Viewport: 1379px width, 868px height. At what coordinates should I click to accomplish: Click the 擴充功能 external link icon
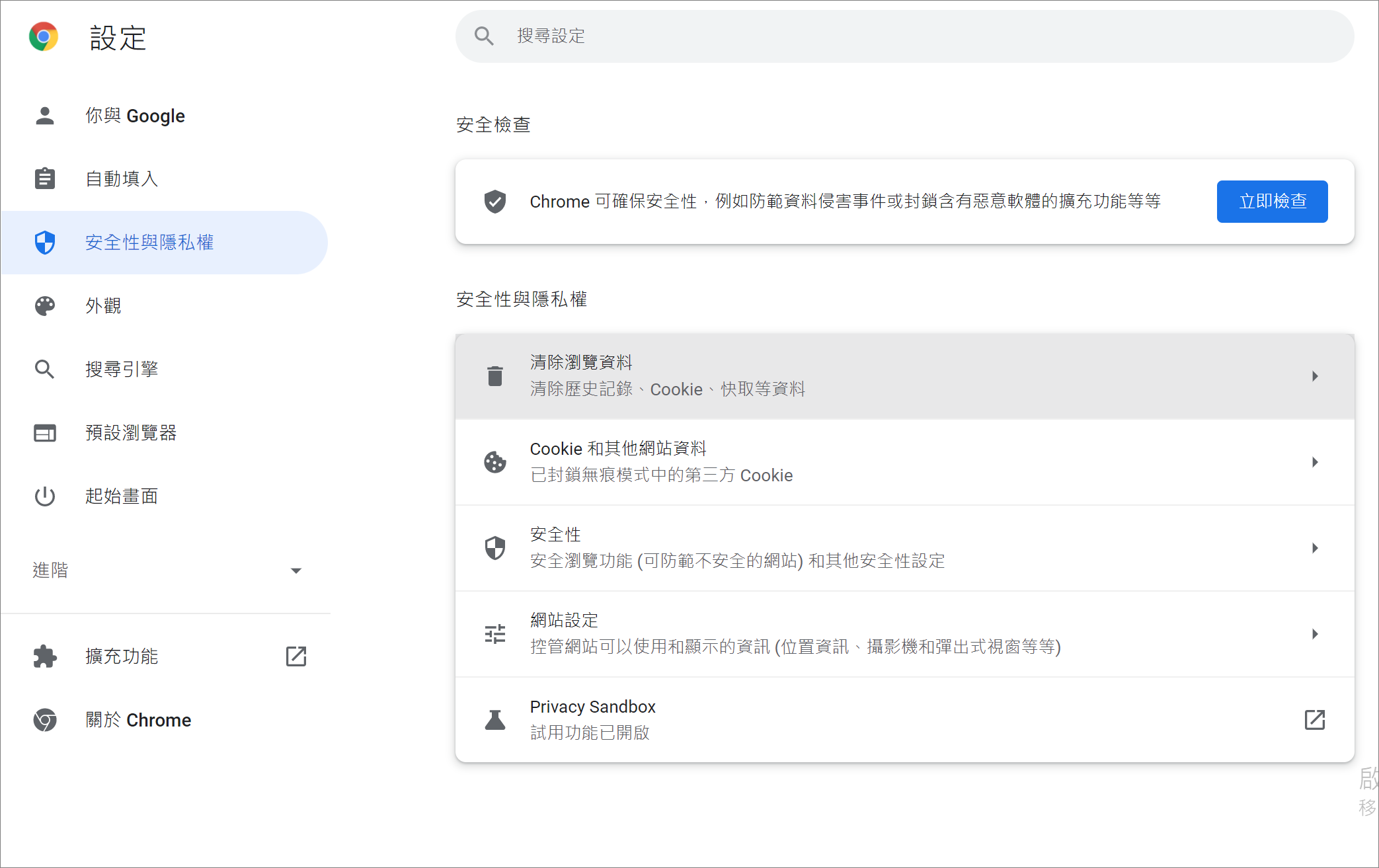click(x=296, y=657)
